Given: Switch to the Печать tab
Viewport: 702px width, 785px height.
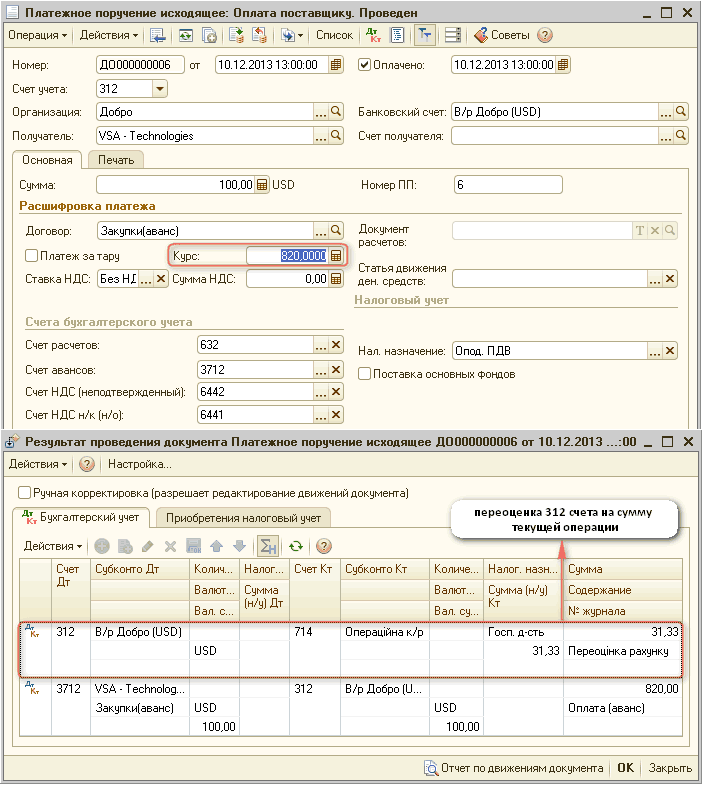Looking at the screenshot, I should (116, 159).
